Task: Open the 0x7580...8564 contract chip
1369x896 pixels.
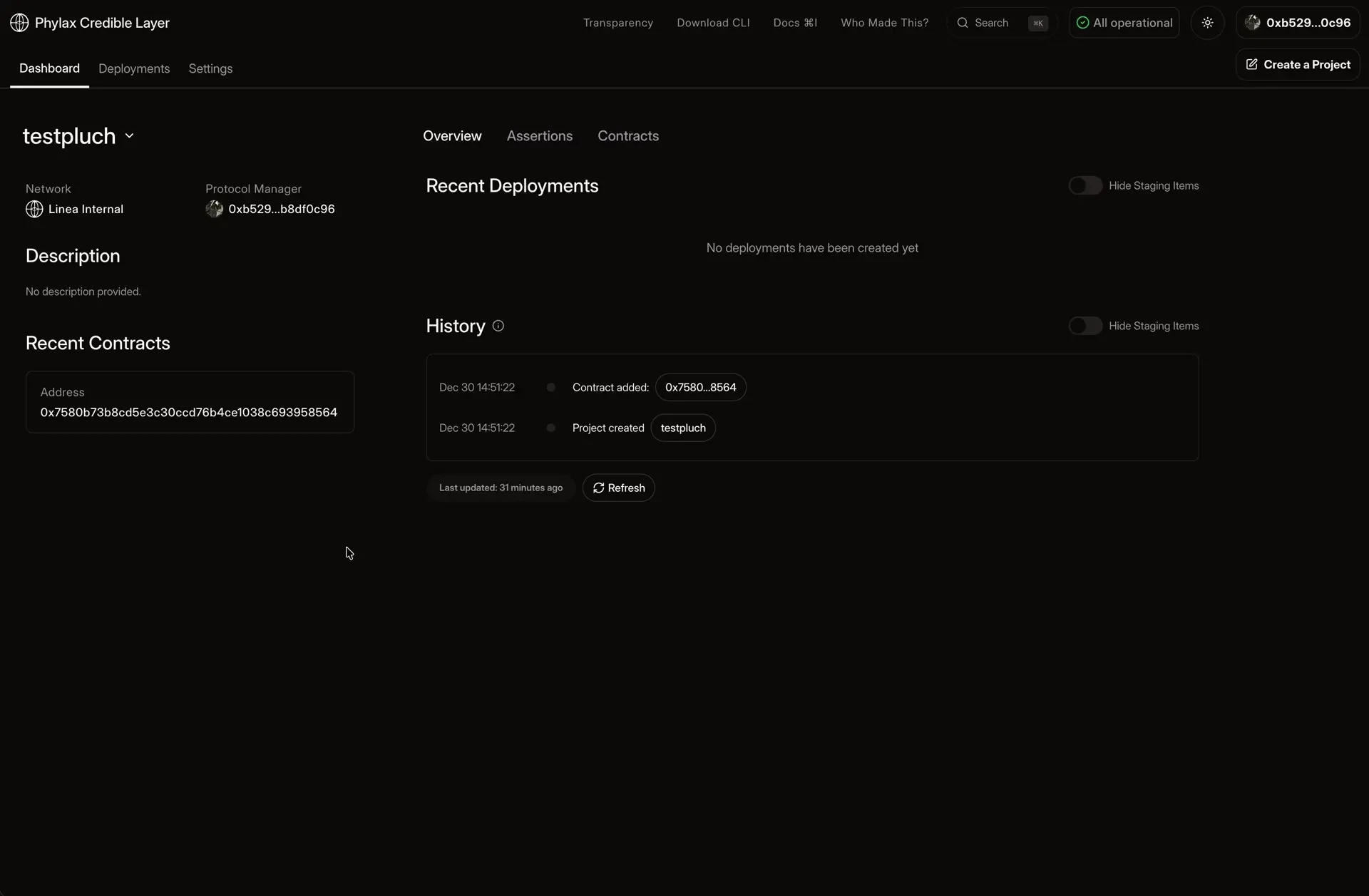Action: (700, 387)
